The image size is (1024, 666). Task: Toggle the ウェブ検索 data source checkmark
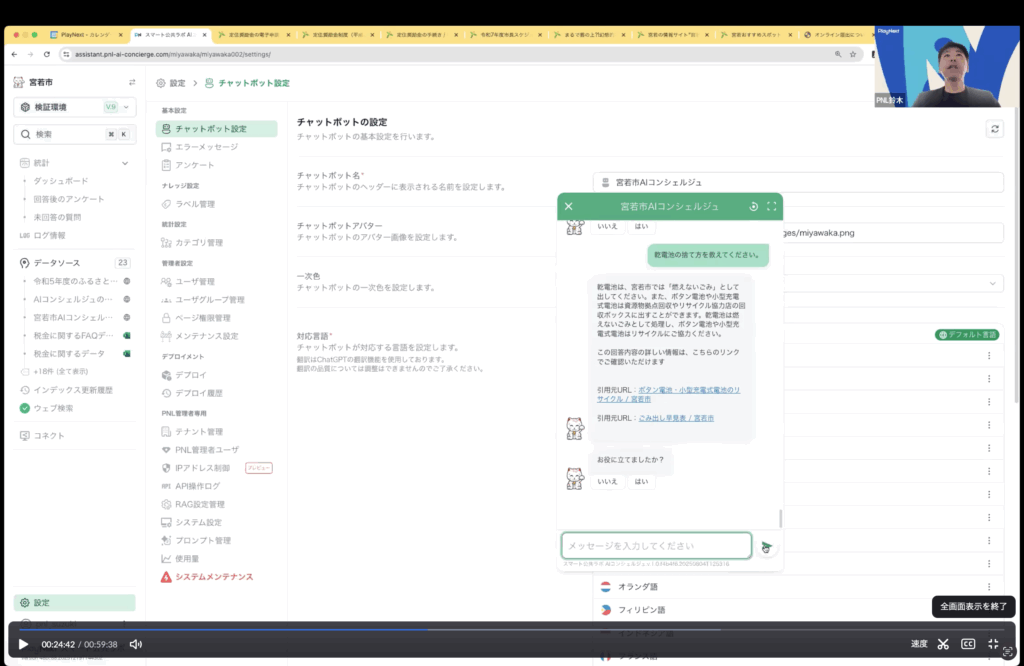point(23,410)
